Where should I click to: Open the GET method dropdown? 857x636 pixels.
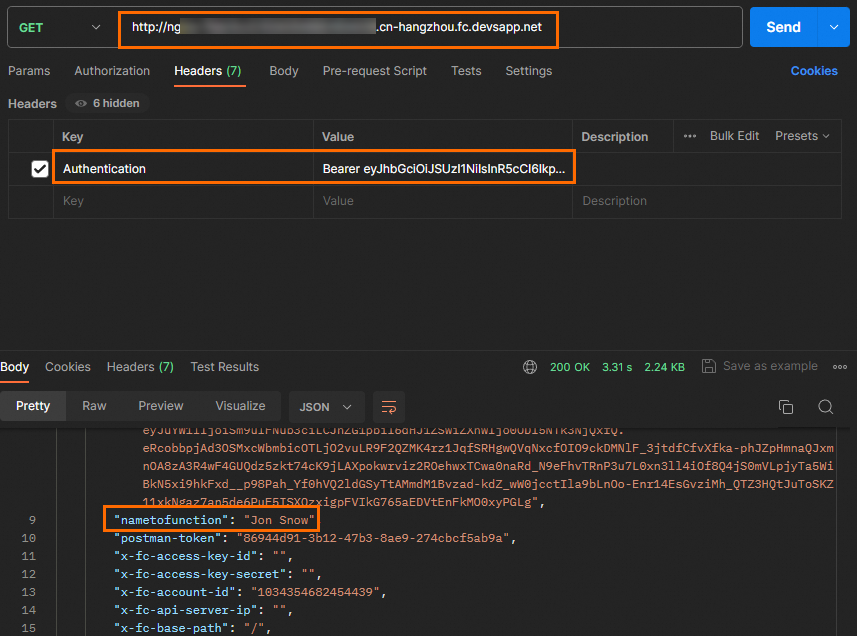(59, 28)
